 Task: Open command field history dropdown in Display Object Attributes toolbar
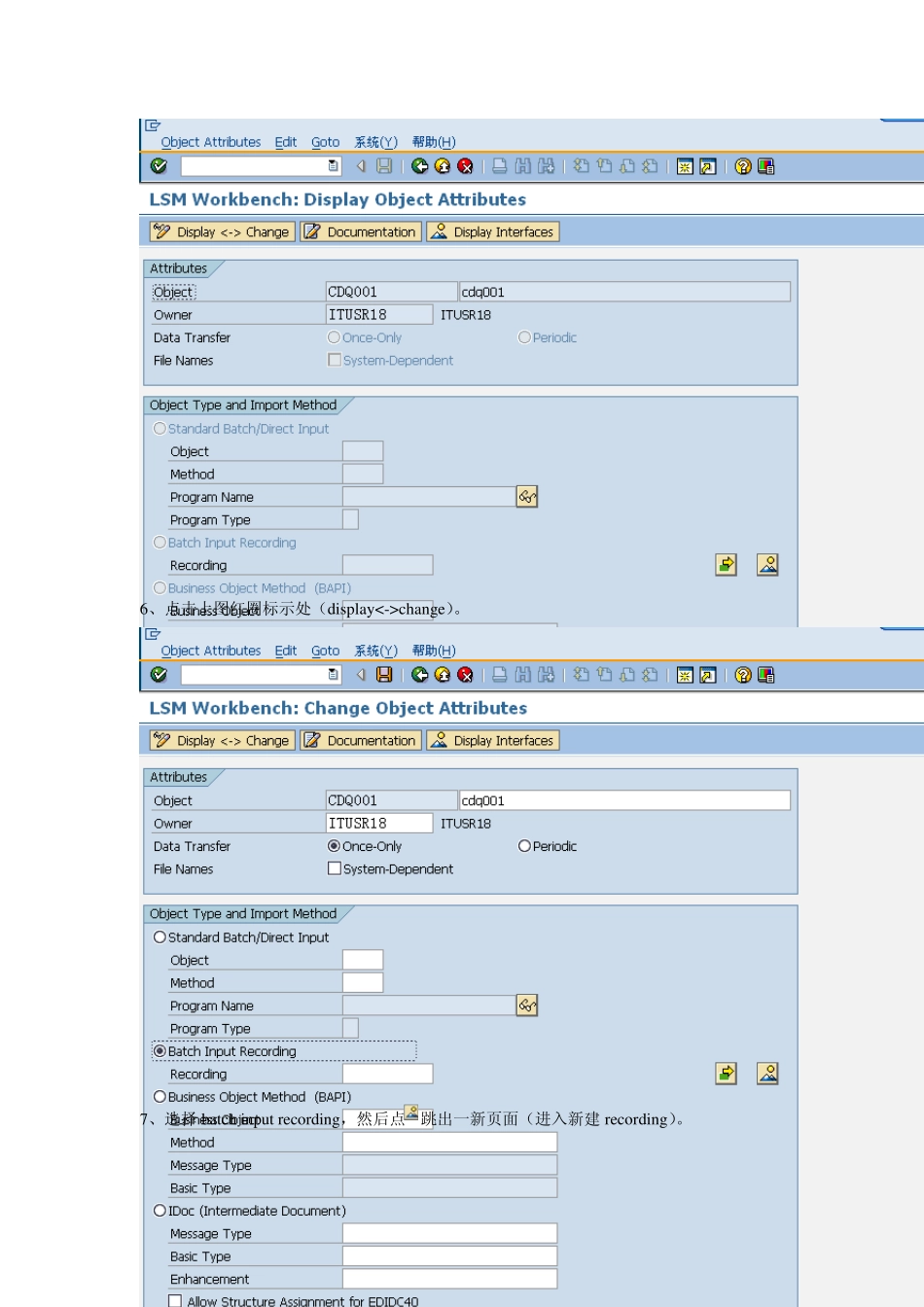(x=334, y=166)
